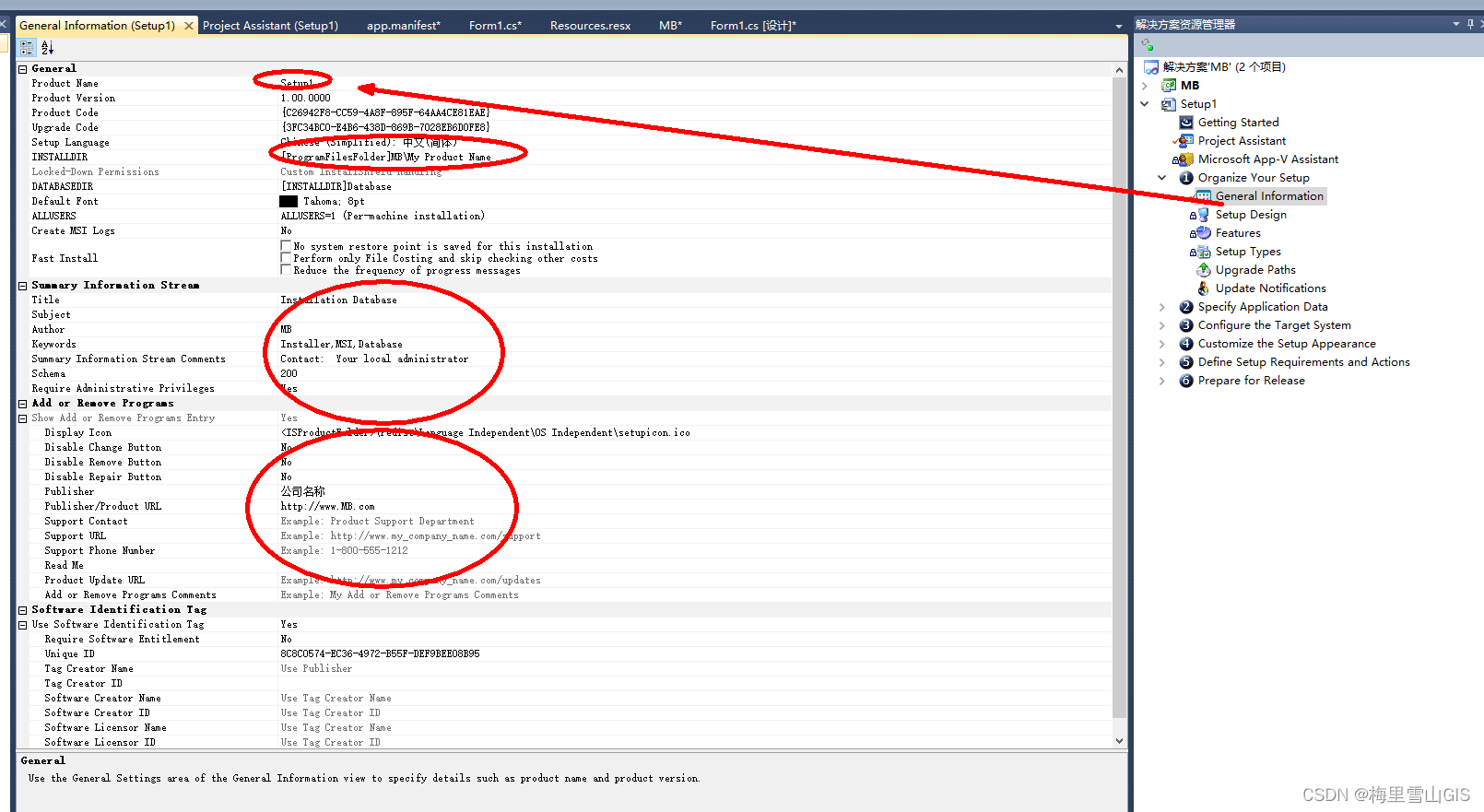The width and height of the screenshot is (1484, 812).
Task: Click the number 4 icon for Customize the Setup Appearance
Action: coord(1186,344)
